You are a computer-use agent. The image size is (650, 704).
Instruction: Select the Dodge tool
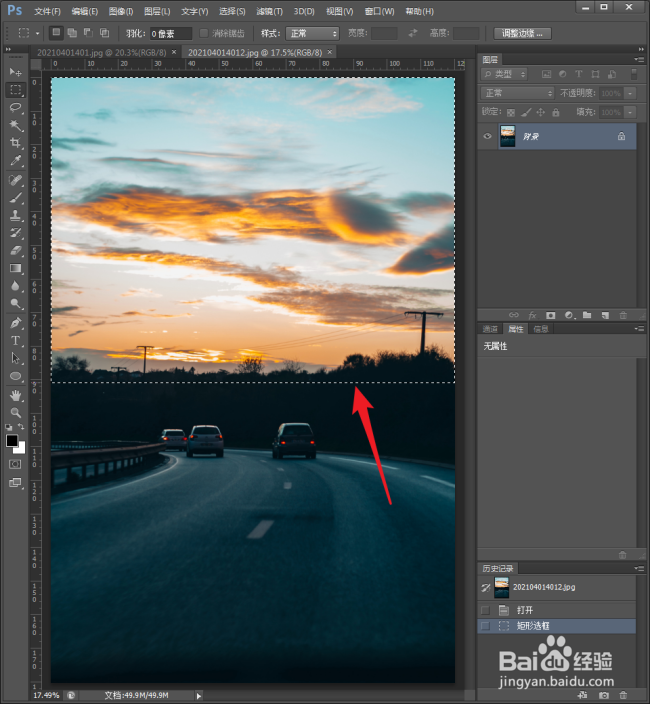click(x=16, y=304)
